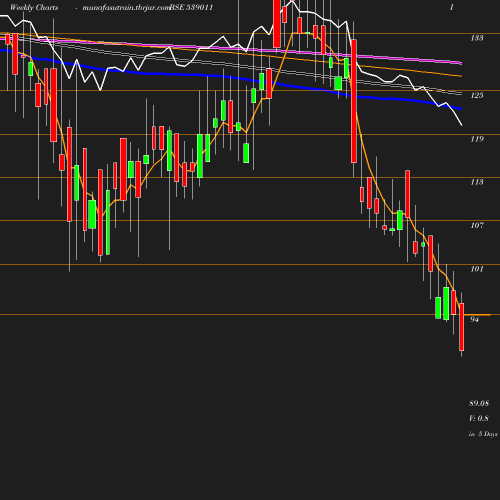The height and width of the screenshot is (500, 500).
Task: Click the 94 price axis label
Action: [x=474, y=319]
